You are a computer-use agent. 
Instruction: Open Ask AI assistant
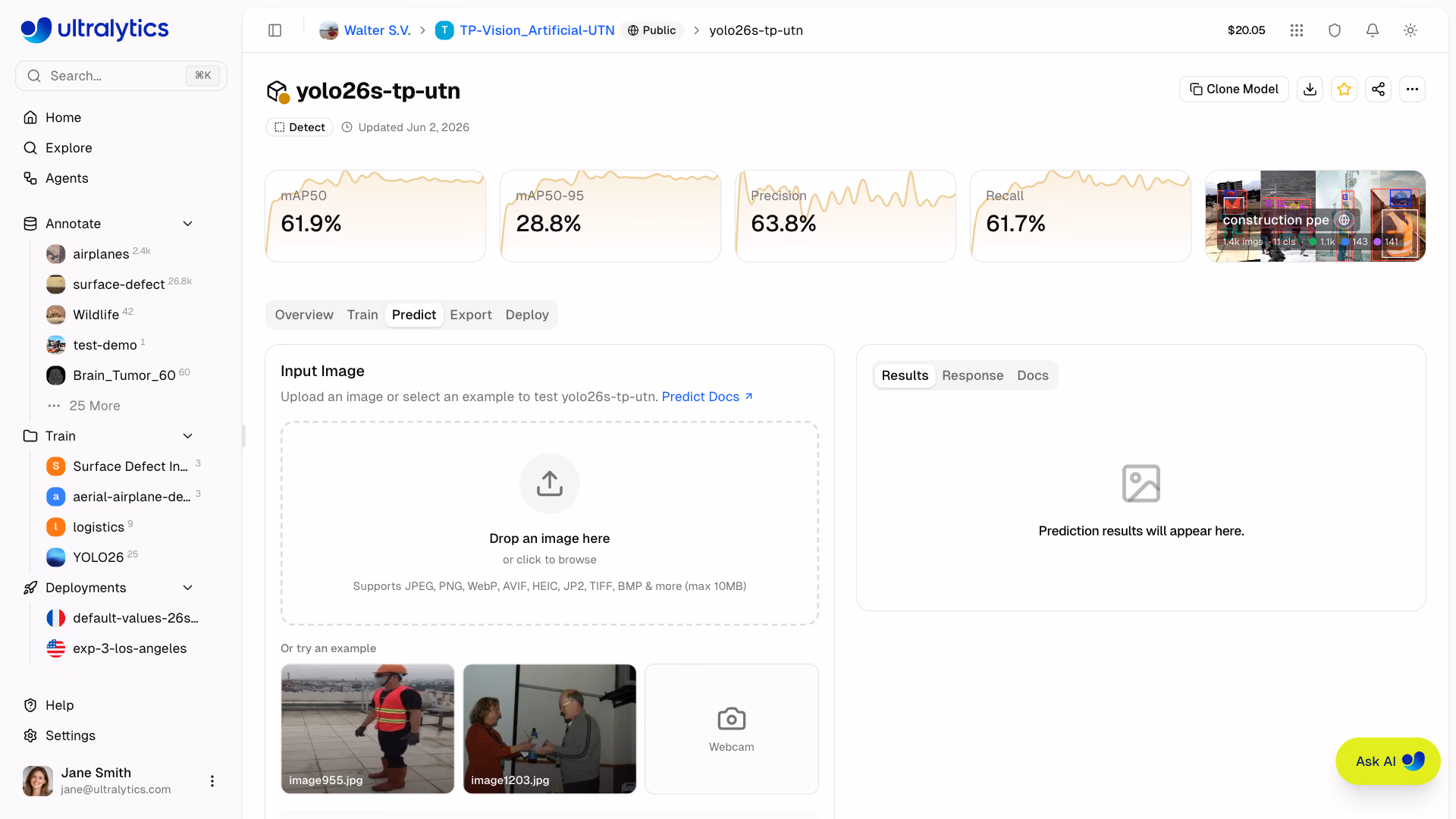click(1388, 761)
